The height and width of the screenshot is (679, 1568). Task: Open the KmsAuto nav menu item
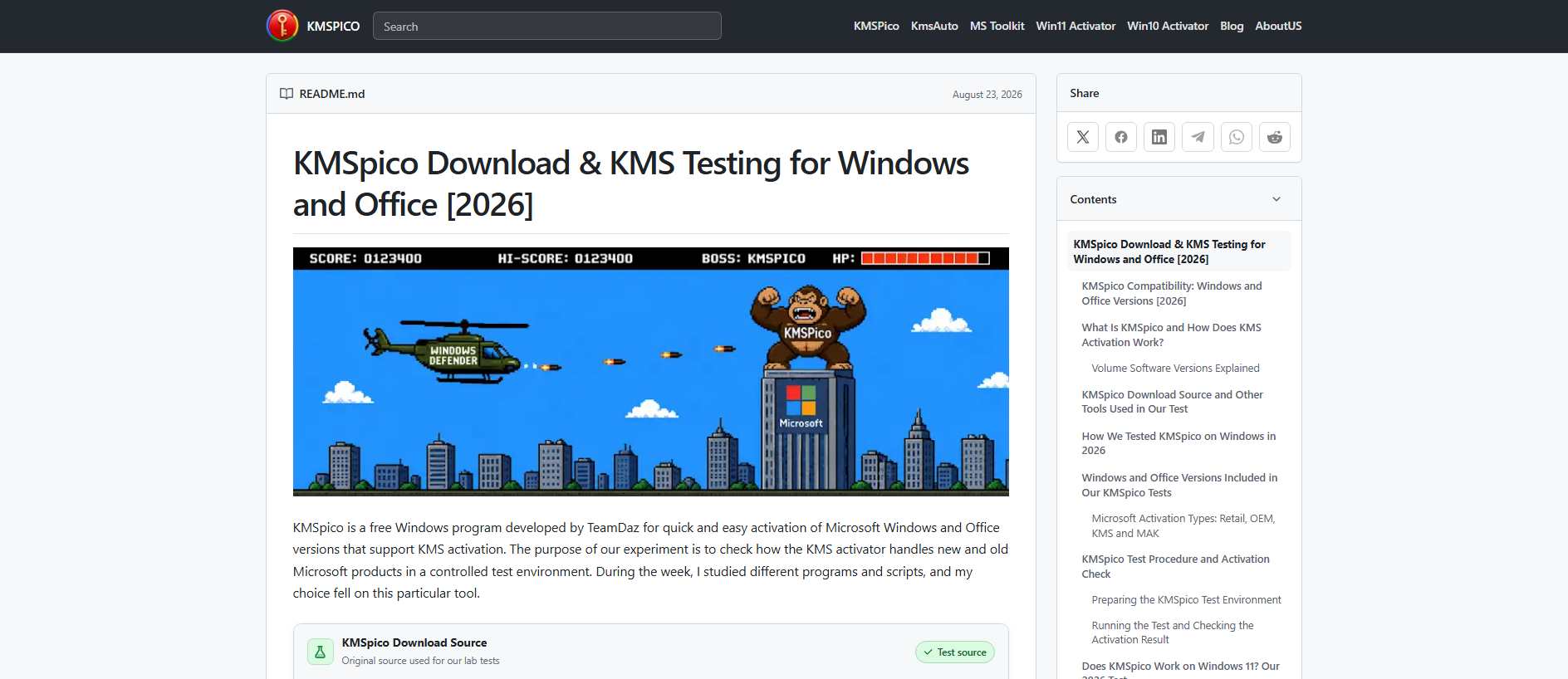[934, 27]
